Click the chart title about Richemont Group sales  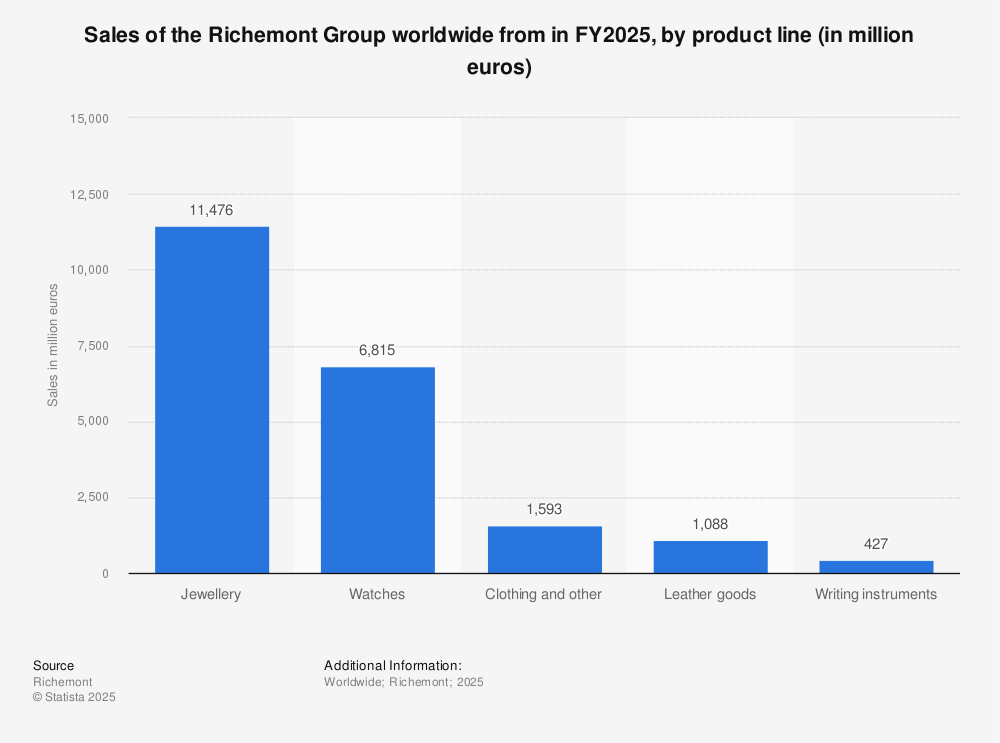499,50
